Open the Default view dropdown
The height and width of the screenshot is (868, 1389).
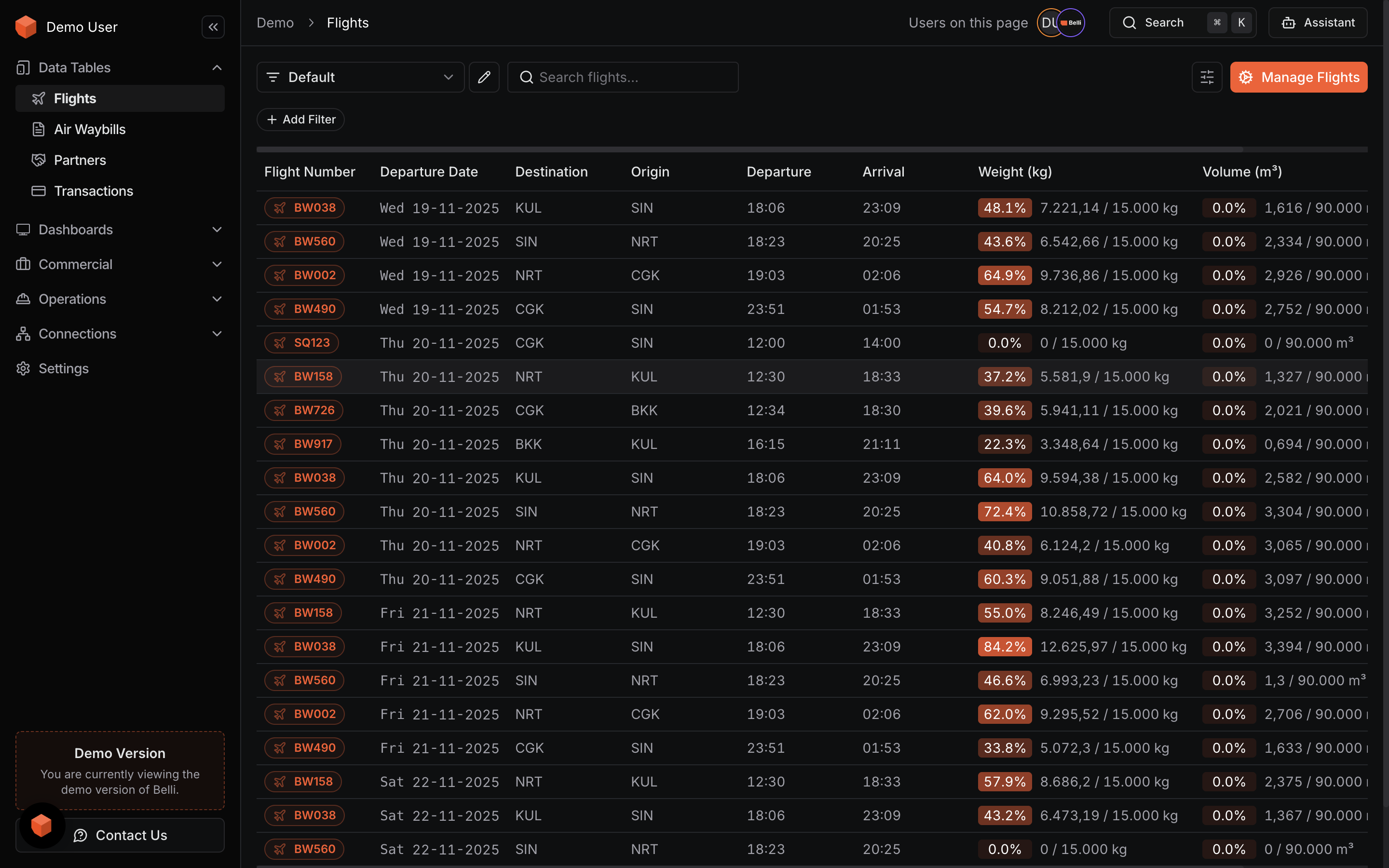coord(360,77)
